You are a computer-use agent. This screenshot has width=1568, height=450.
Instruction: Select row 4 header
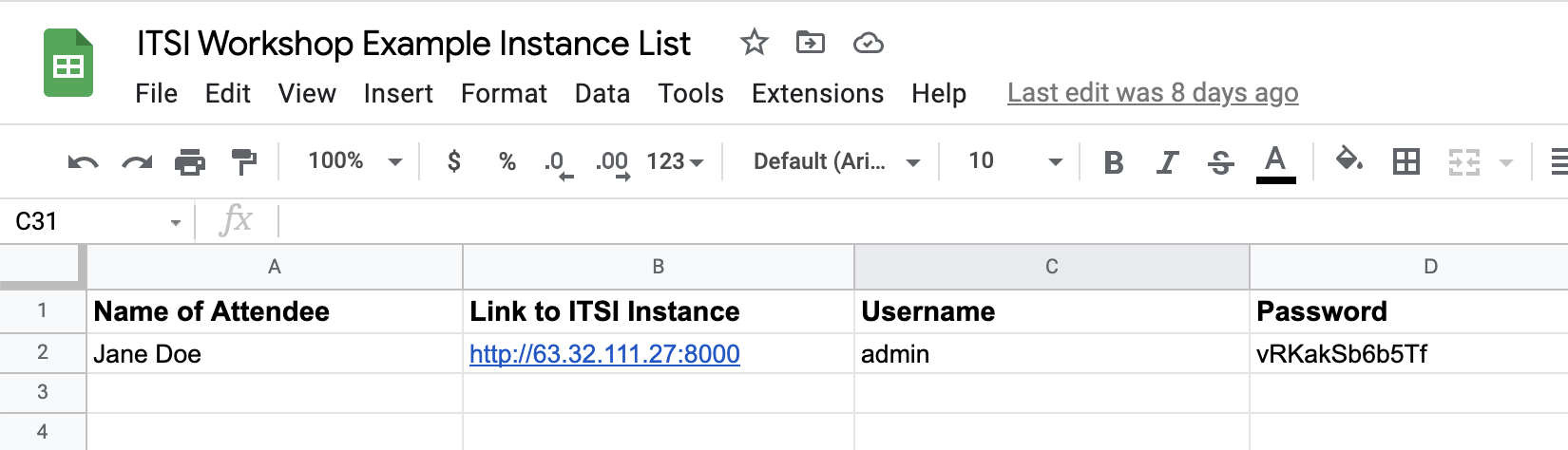point(43,432)
